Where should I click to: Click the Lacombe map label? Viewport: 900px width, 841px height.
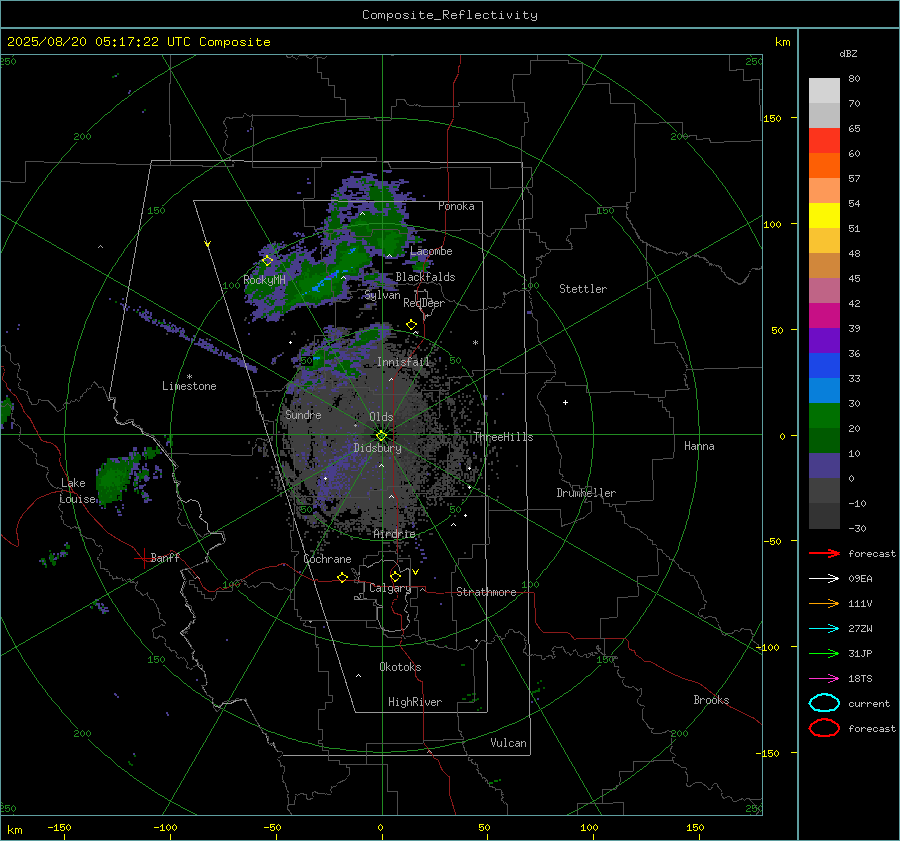[x=431, y=251]
